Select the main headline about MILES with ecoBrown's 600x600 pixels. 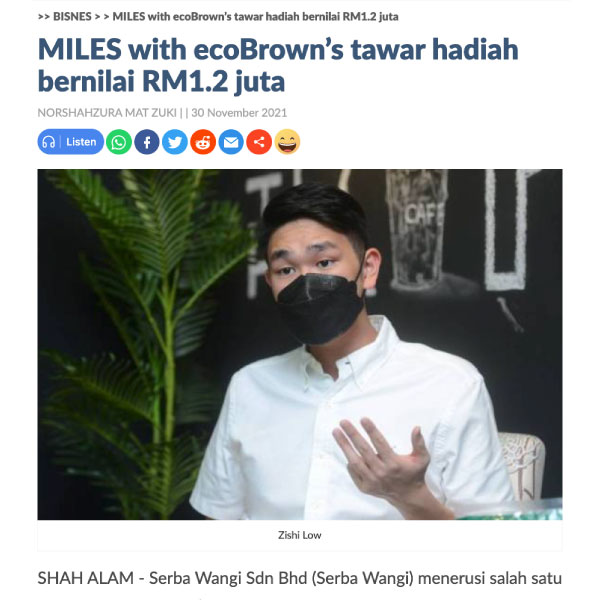278,65
